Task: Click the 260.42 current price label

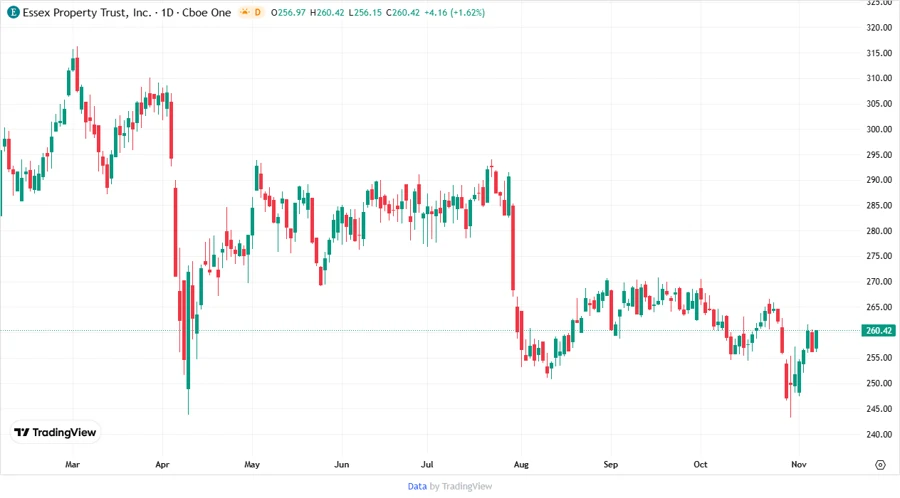Action: click(x=878, y=330)
